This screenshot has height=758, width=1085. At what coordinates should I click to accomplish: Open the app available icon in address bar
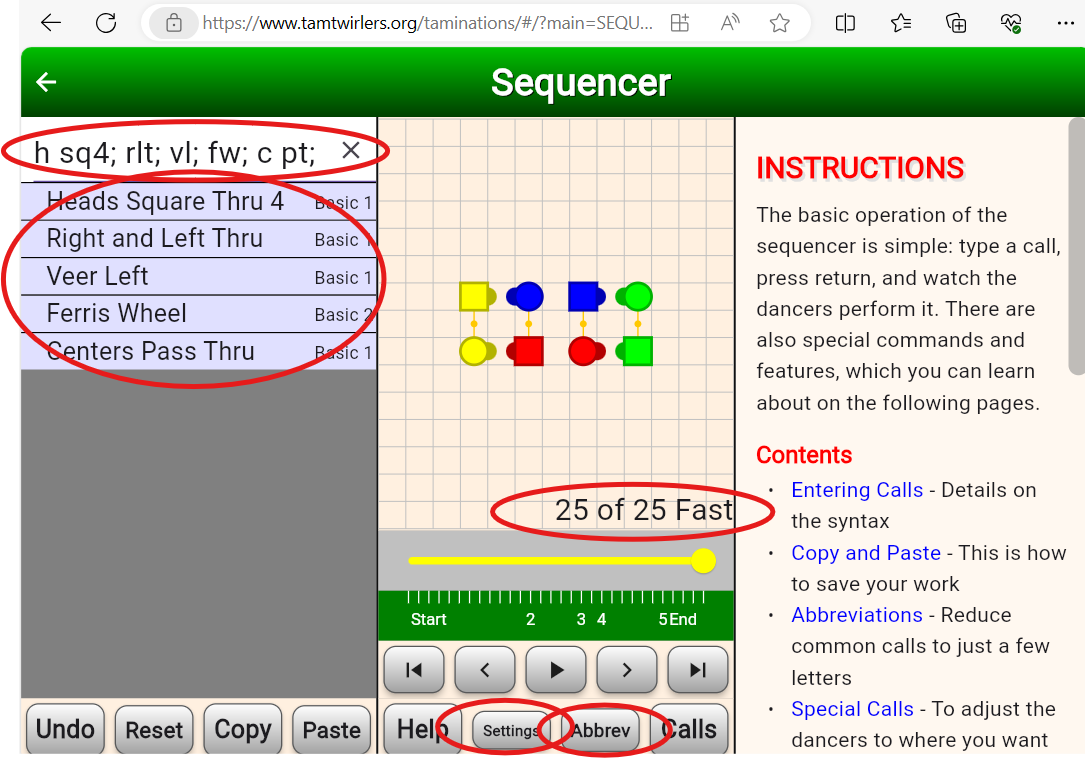[680, 23]
